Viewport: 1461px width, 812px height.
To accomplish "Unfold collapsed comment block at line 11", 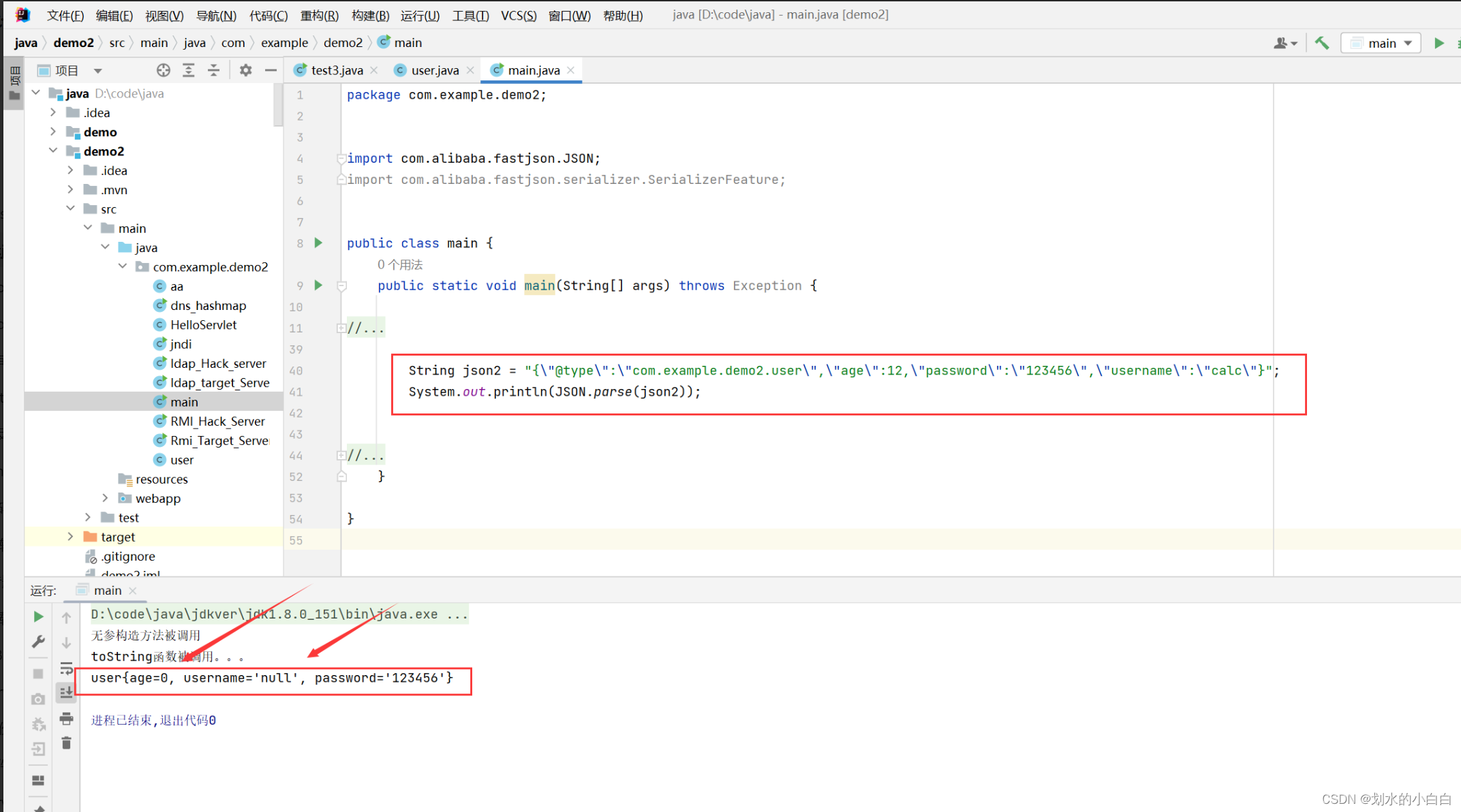I will [x=341, y=328].
